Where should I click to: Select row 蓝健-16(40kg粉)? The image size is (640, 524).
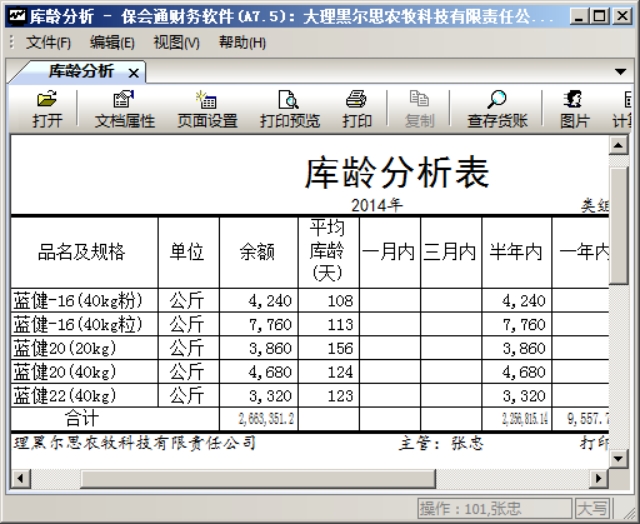click(310, 301)
